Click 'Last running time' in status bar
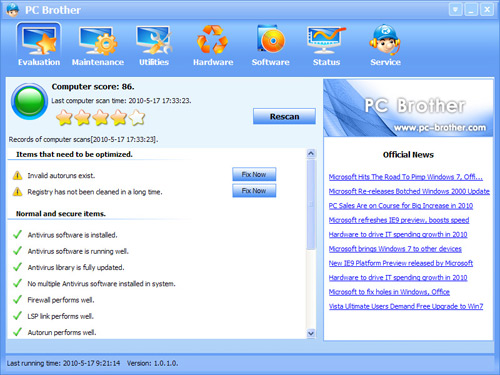Viewport: 500px width, 375px height. pyautogui.click(x=63, y=363)
